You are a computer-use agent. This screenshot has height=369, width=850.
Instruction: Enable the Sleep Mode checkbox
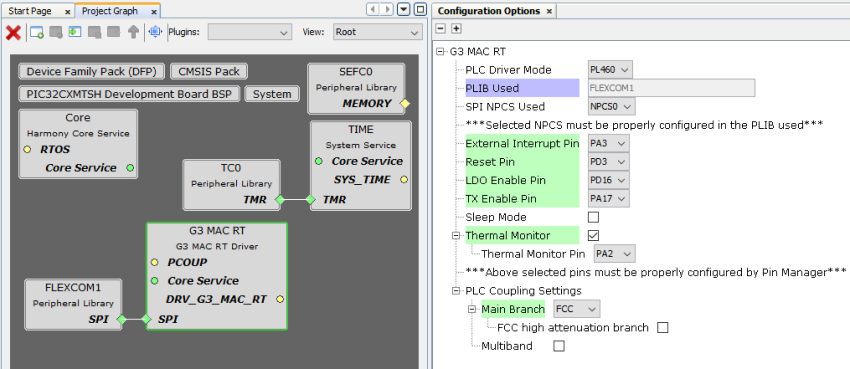point(594,217)
